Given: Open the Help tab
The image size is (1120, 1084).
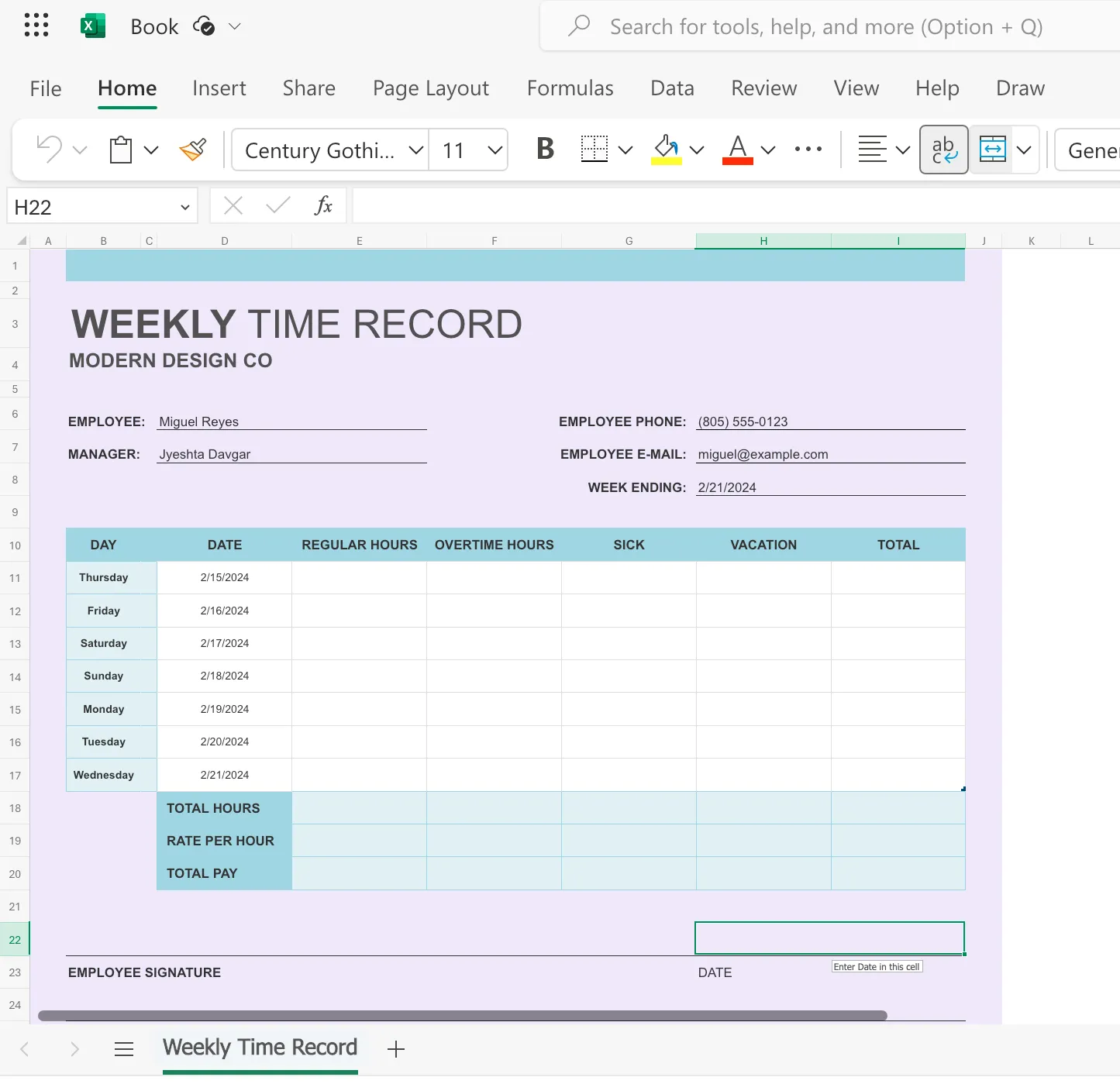Looking at the screenshot, I should pyautogui.click(x=937, y=88).
